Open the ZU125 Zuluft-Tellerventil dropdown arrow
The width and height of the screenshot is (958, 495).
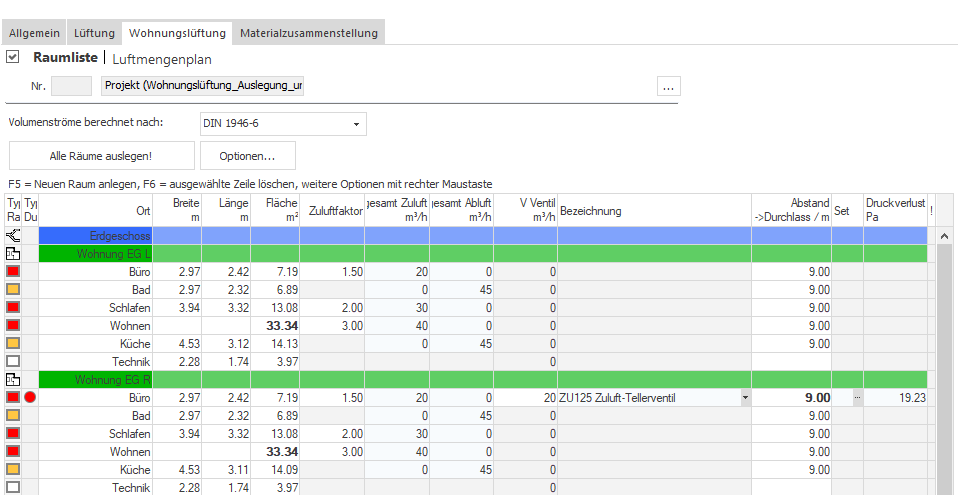[745, 398]
